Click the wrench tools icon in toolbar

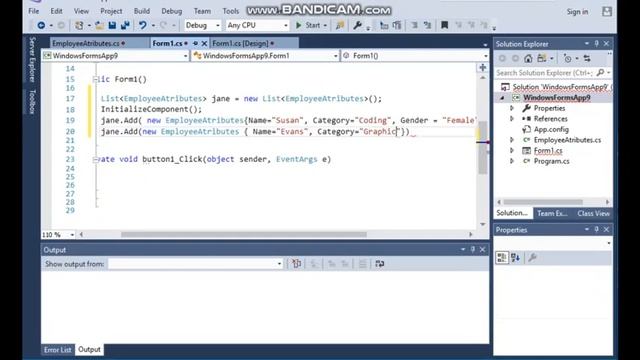coord(357,25)
